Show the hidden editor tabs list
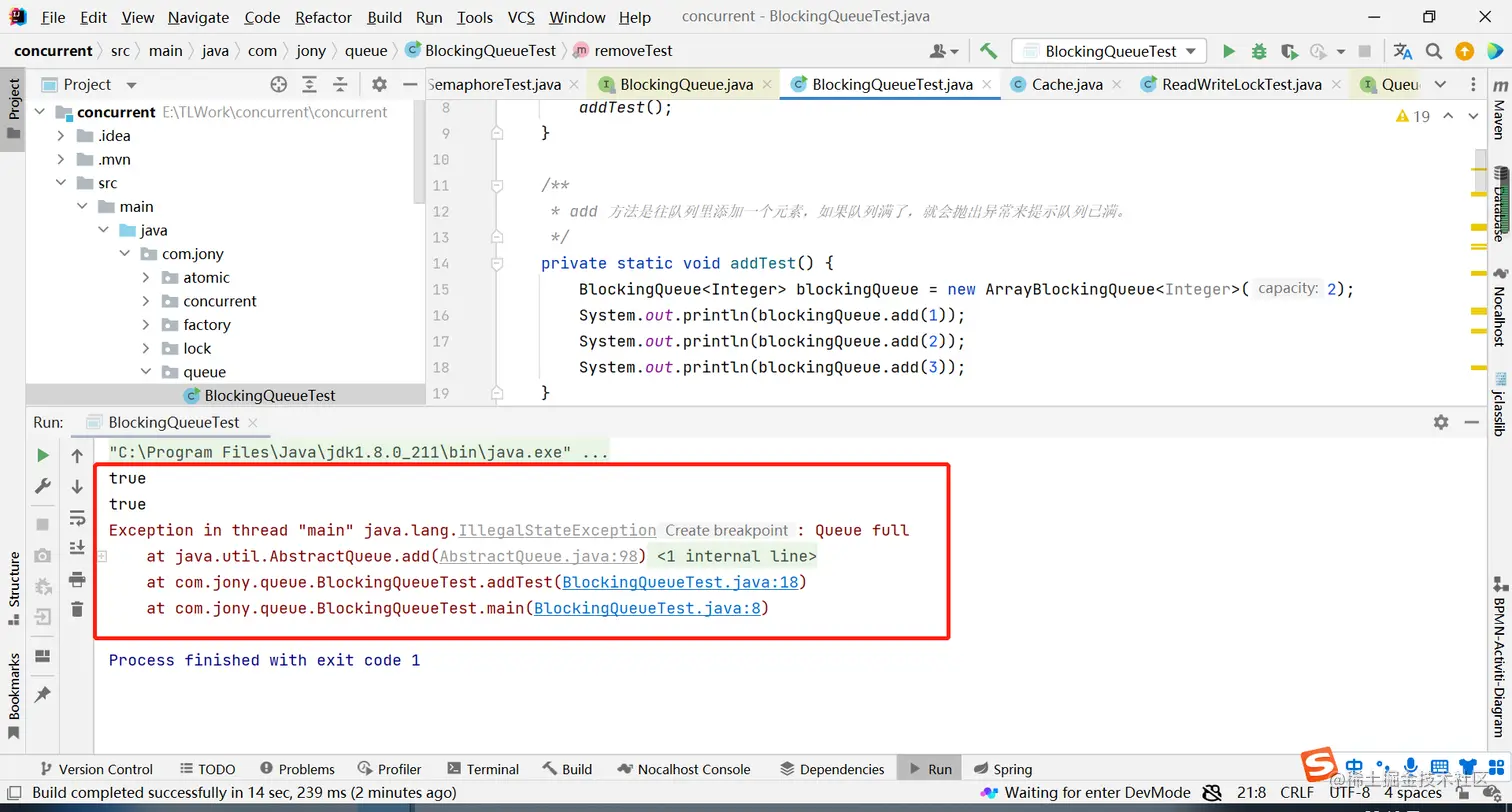 (1440, 85)
